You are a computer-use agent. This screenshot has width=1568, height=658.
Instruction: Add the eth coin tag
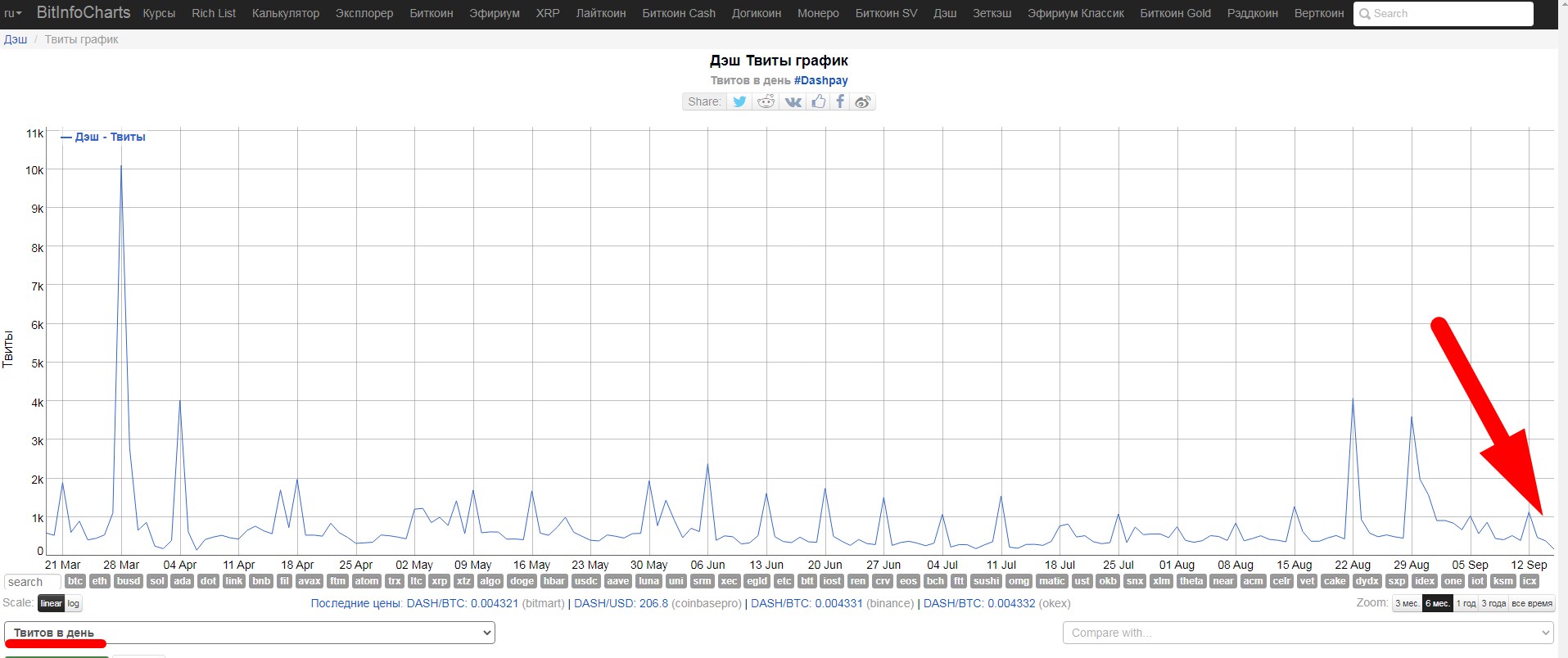click(x=99, y=581)
